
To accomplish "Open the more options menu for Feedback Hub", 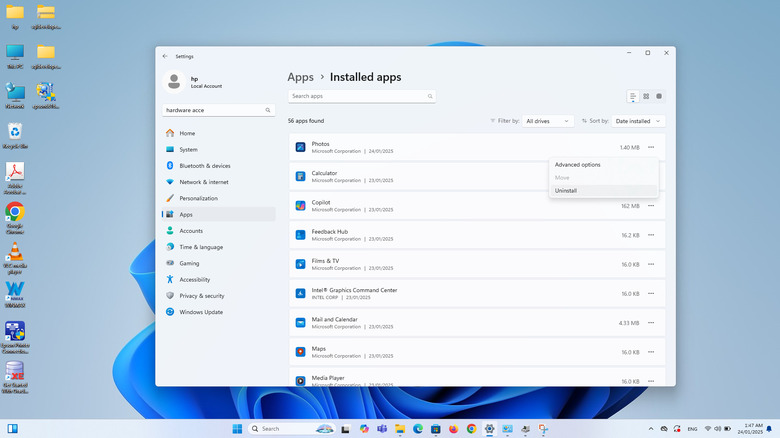I will [651, 235].
